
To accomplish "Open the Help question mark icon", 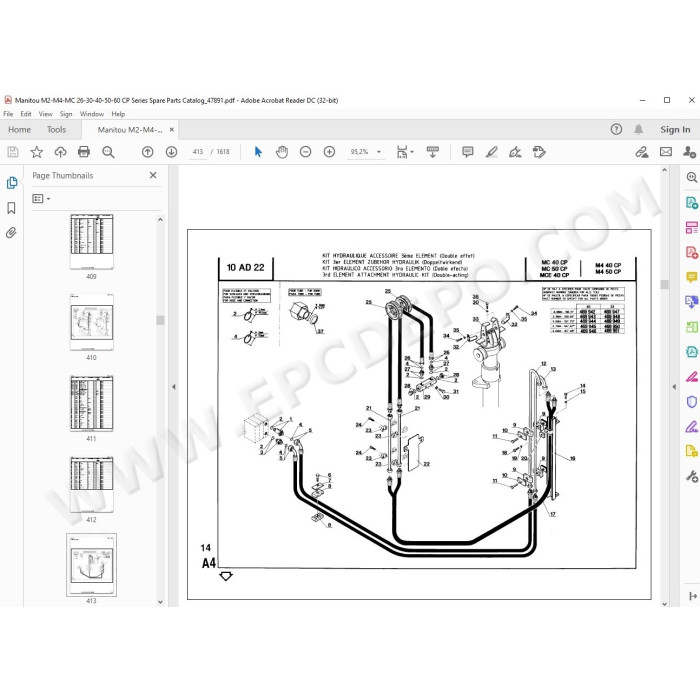I will pos(617,129).
